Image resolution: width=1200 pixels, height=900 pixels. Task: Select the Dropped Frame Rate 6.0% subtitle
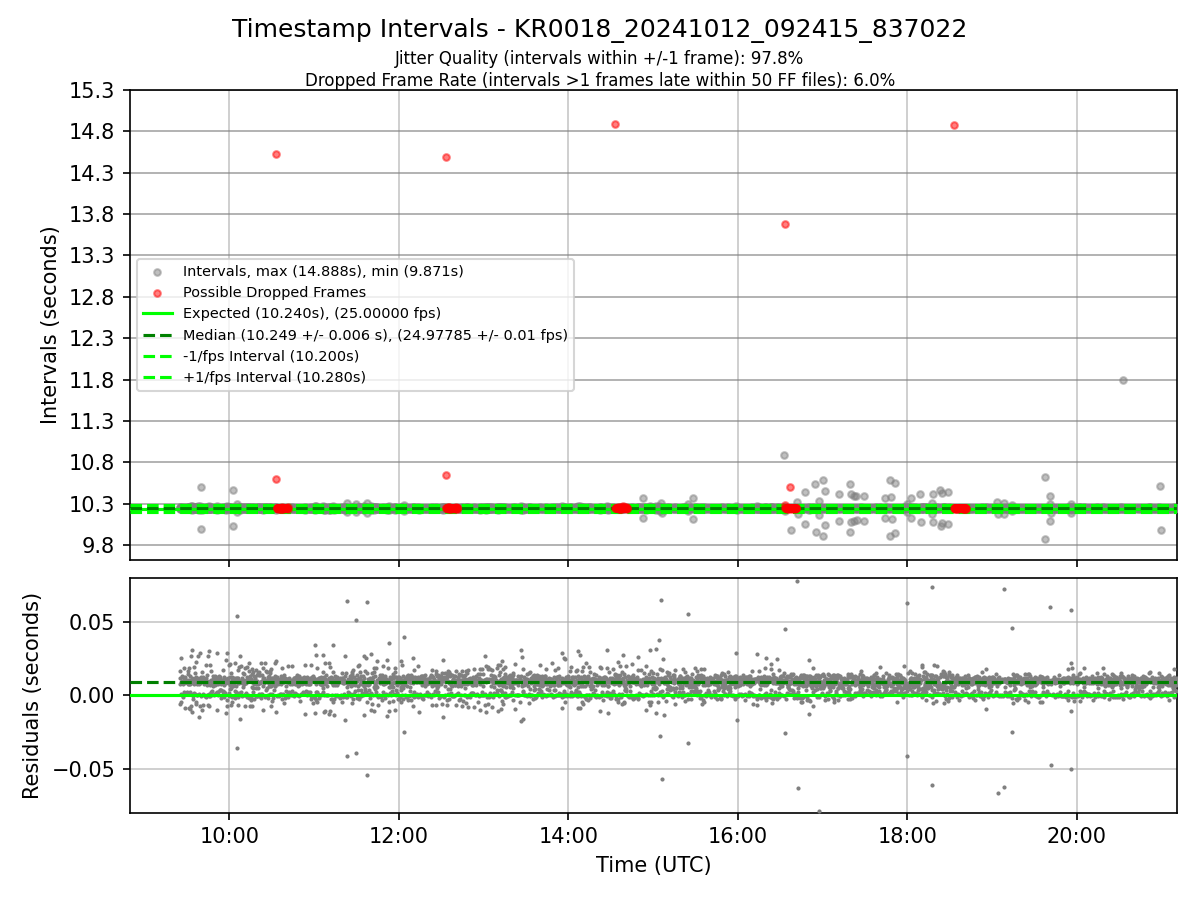click(x=599, y=79)
